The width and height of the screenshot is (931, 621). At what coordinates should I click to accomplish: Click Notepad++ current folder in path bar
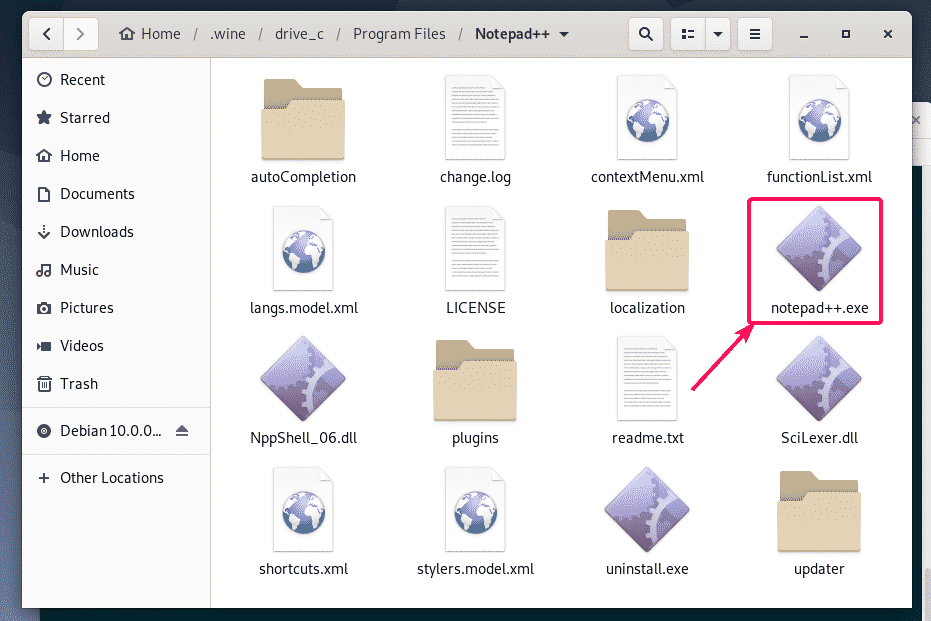(512, 34)
